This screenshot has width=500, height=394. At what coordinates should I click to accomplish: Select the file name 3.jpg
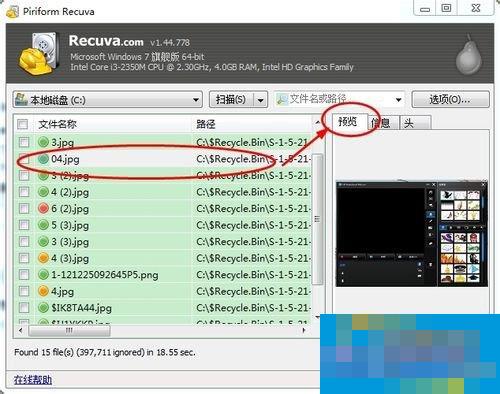(62, 143)
